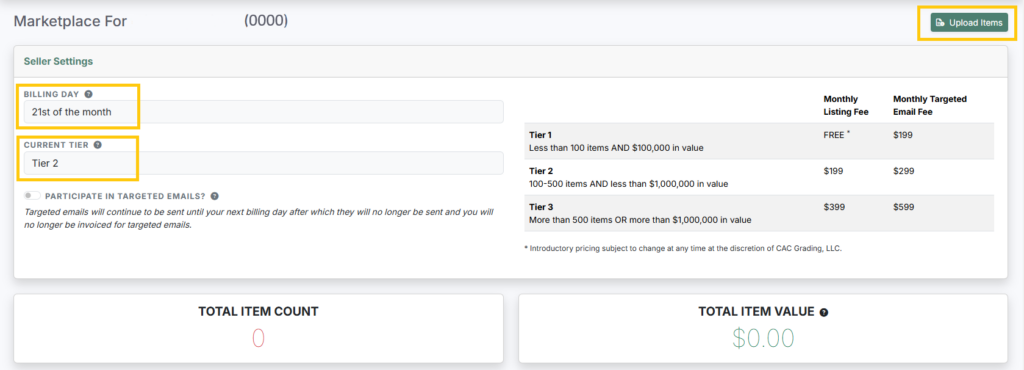Click the Current Tier help icon

(97, 145)
